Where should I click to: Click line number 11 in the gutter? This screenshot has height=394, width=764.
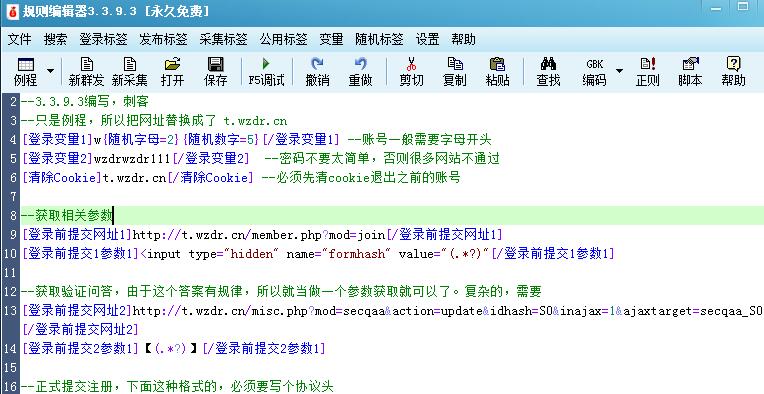(10, 273)
